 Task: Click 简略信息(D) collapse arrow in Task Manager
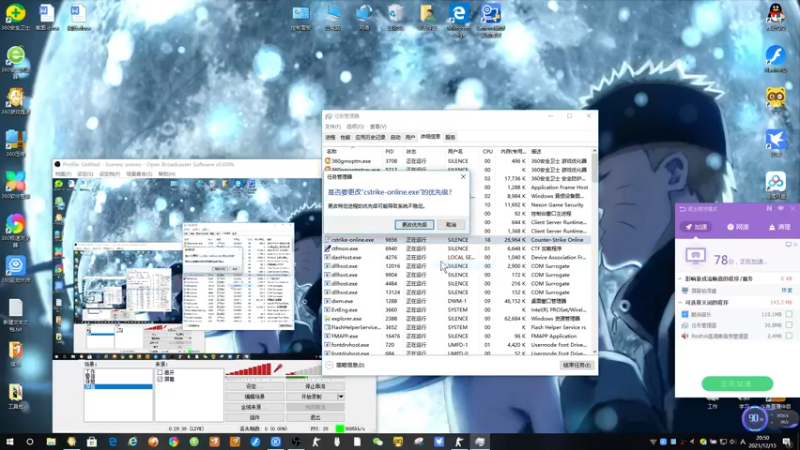click(x=330, y=365)
